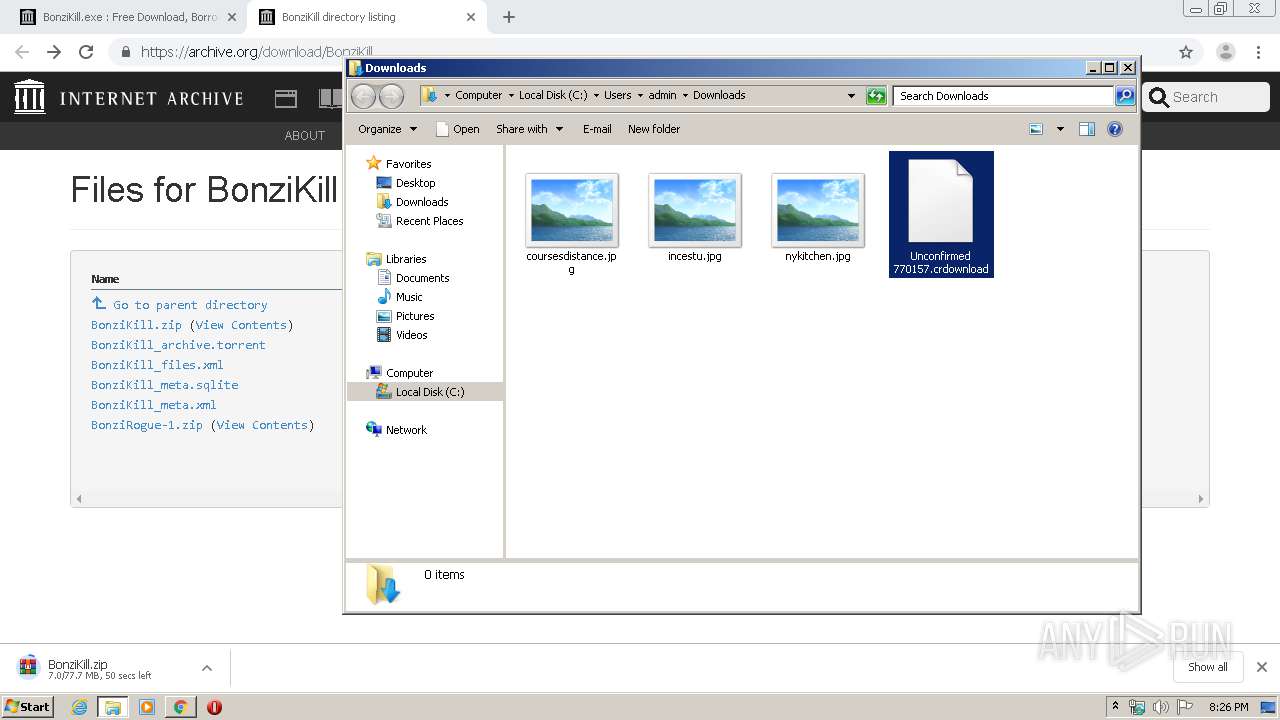
Task: Open BonziKill_files.xml link
Action: click(x=157, y=365)
